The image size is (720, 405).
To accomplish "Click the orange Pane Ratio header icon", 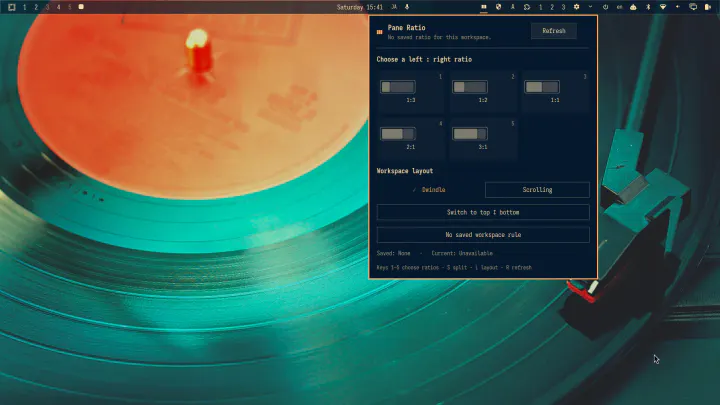I will click(x=379, y=32).
